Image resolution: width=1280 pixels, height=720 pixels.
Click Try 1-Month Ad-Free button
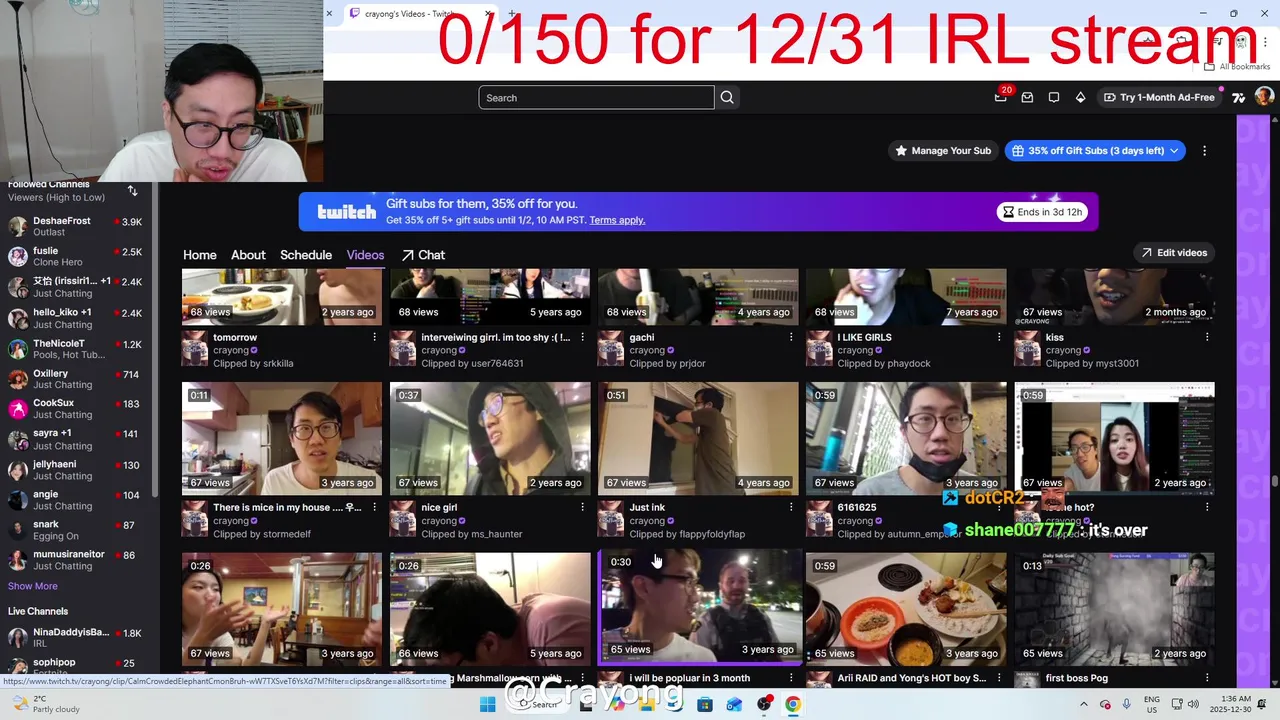click(1159, 97)
